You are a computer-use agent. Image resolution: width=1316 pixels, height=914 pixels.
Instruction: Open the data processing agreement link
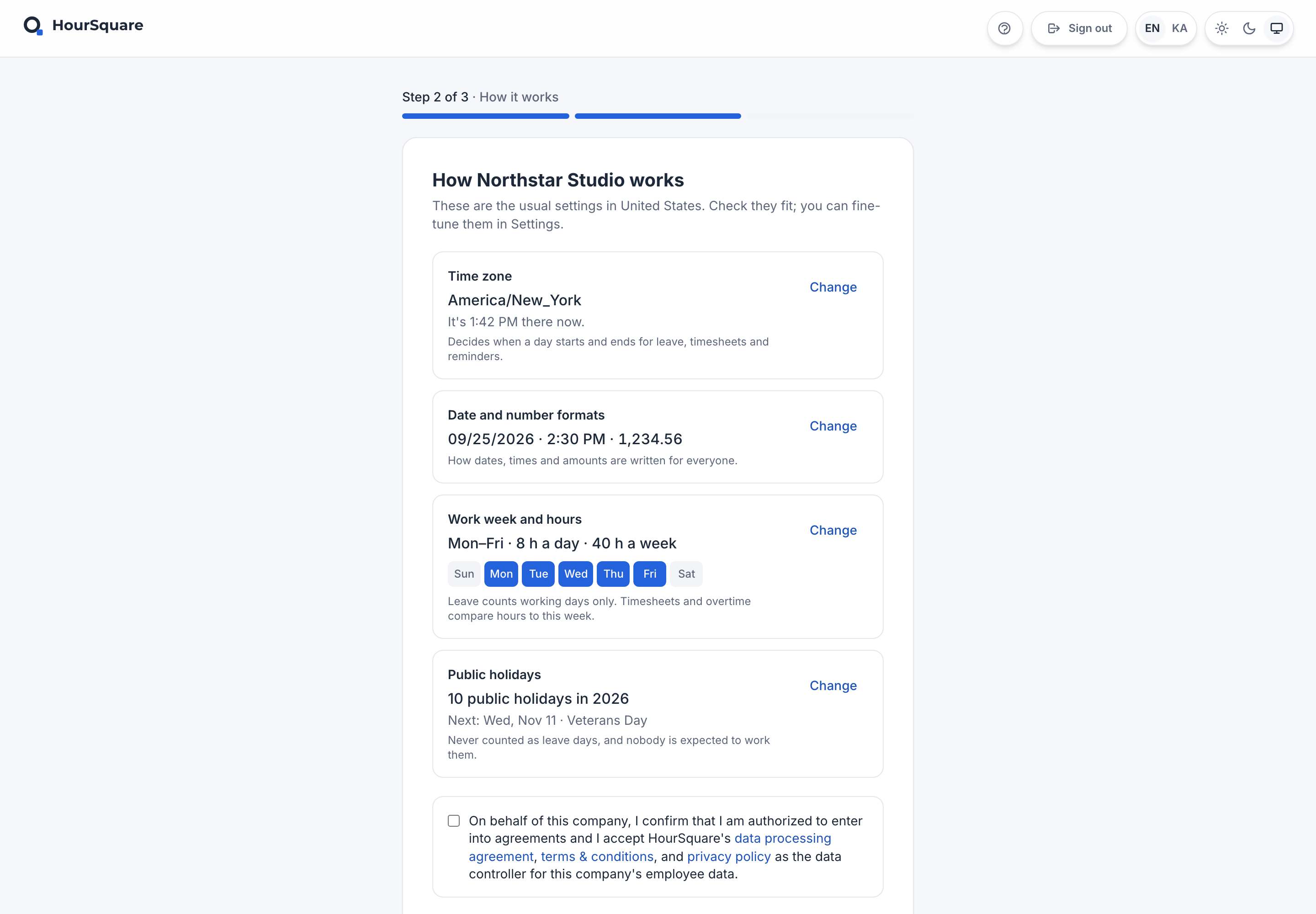[782, 839]
